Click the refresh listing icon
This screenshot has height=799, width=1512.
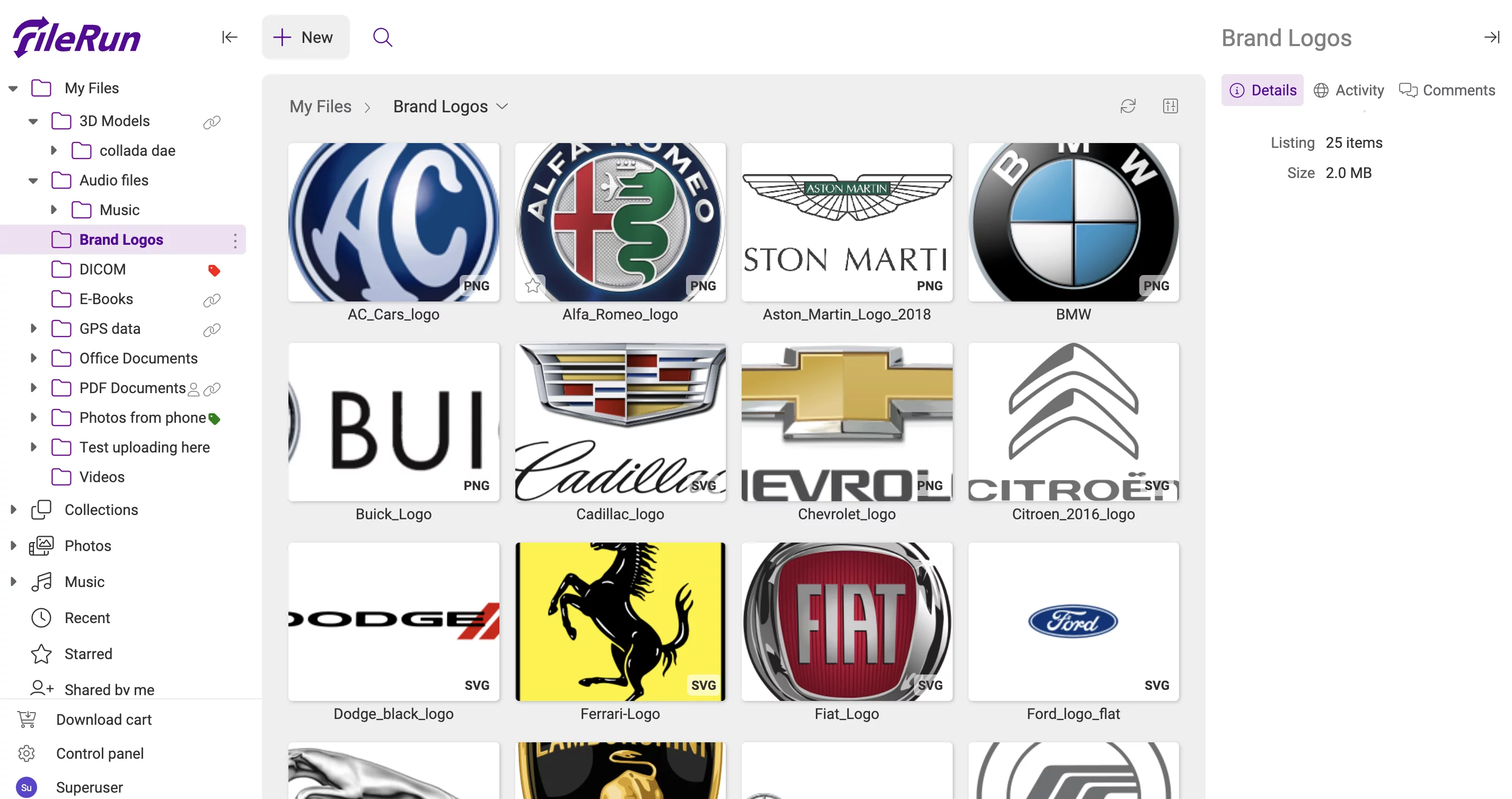pos(1128,106)
